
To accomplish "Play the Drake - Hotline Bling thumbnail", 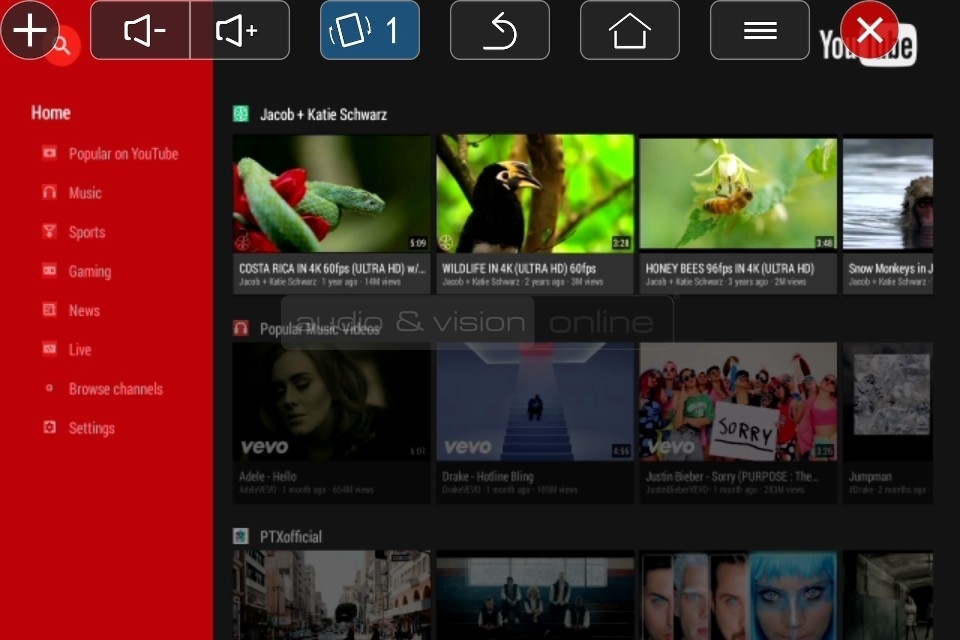I will pos(535,402).
